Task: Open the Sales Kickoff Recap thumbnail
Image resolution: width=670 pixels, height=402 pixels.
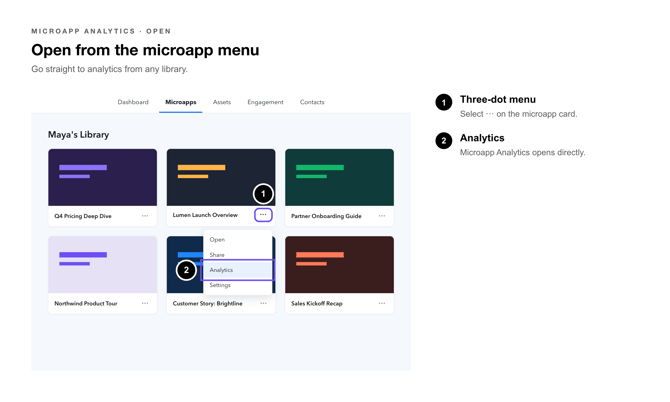Action: click(x=339, y=264)
